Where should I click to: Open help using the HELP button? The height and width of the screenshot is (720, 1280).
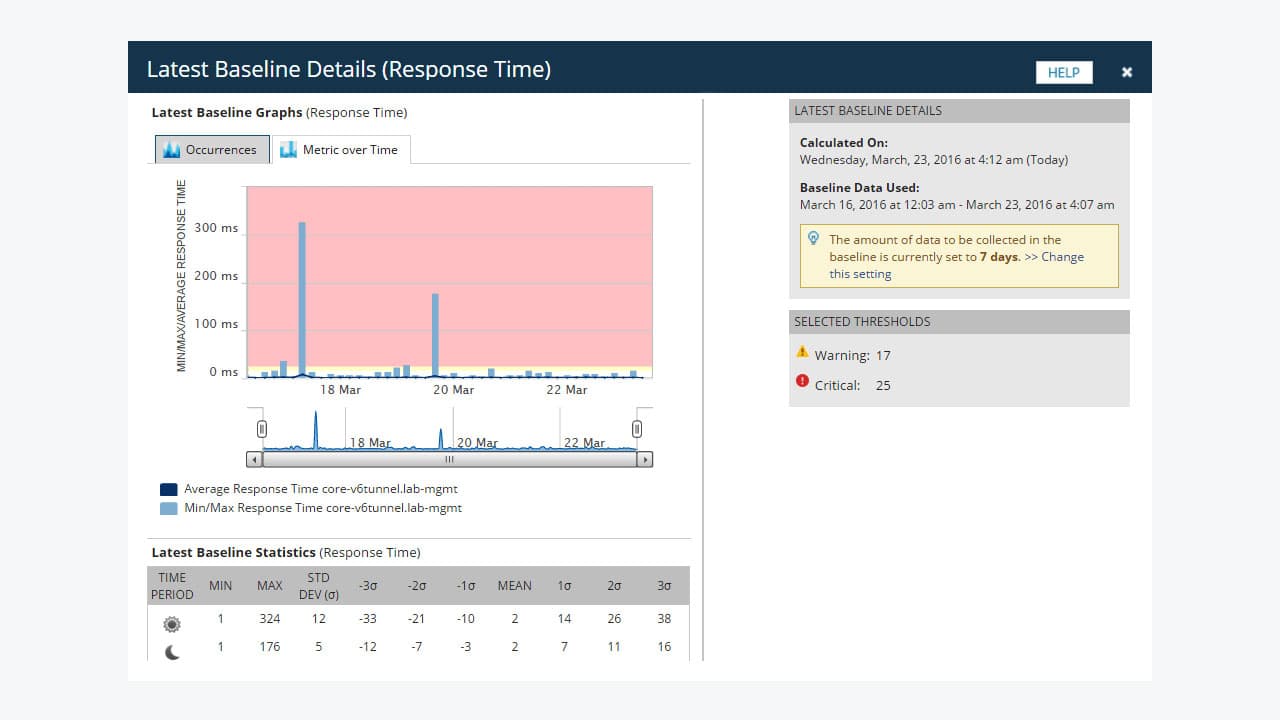click(x=1063, y=72)
